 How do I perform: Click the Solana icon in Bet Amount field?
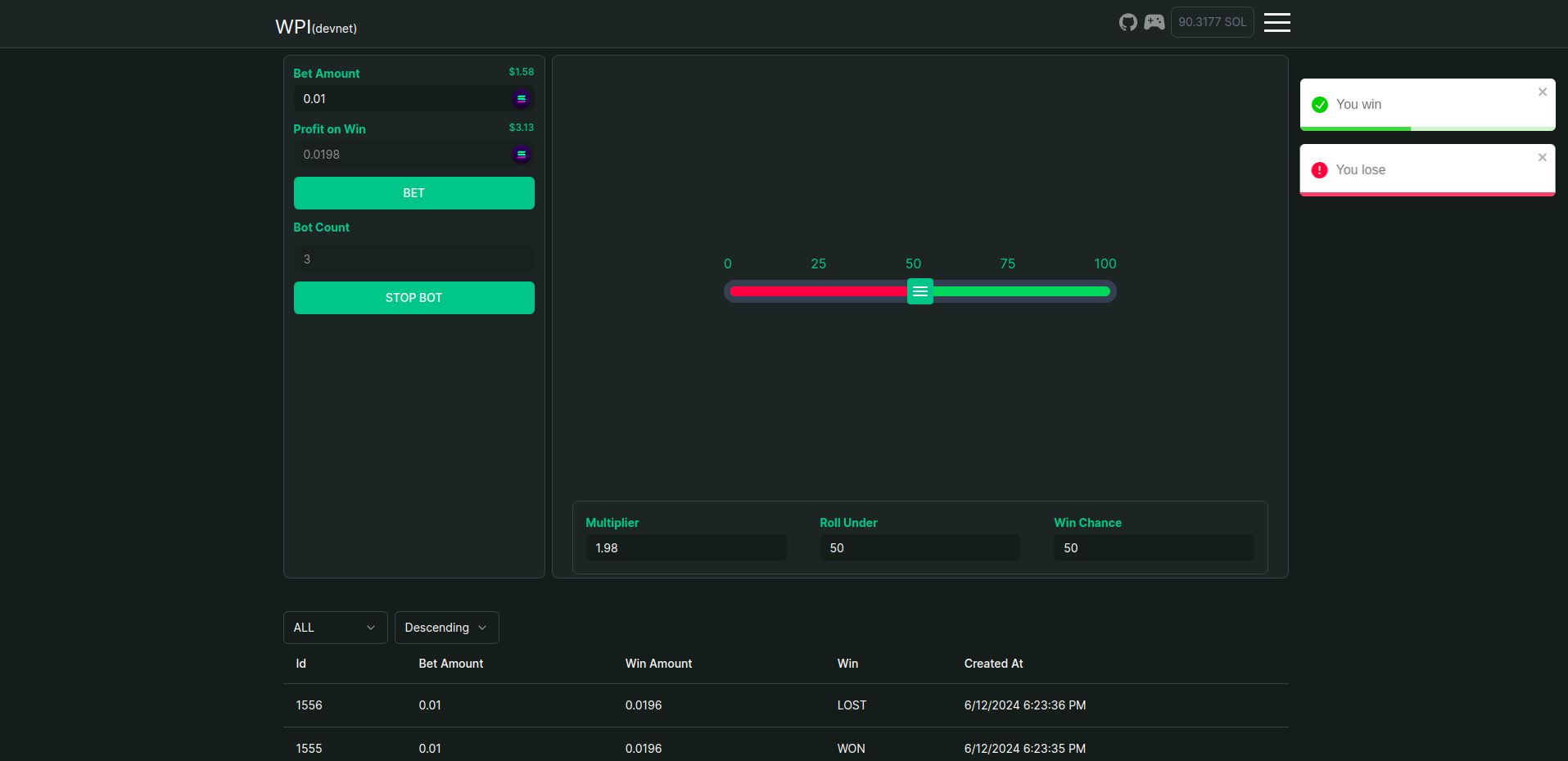[522, 99]
